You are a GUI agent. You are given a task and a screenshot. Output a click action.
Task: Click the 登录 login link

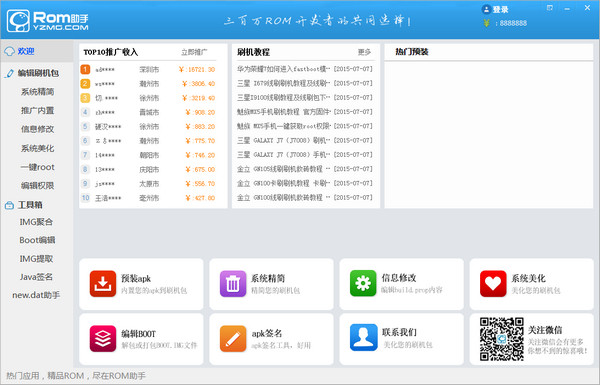[500, 10]
